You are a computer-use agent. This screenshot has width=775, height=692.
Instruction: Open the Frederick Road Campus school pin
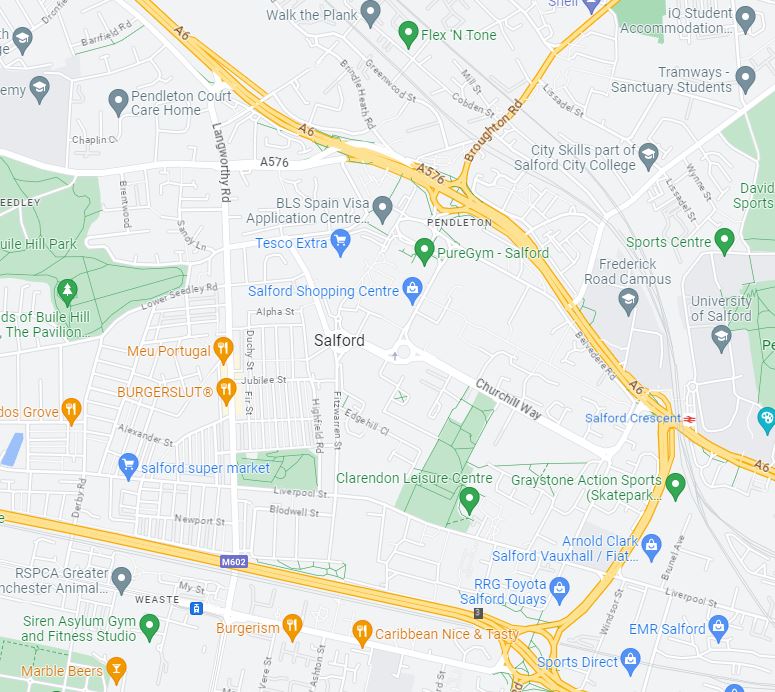click(x=628, y=302)
